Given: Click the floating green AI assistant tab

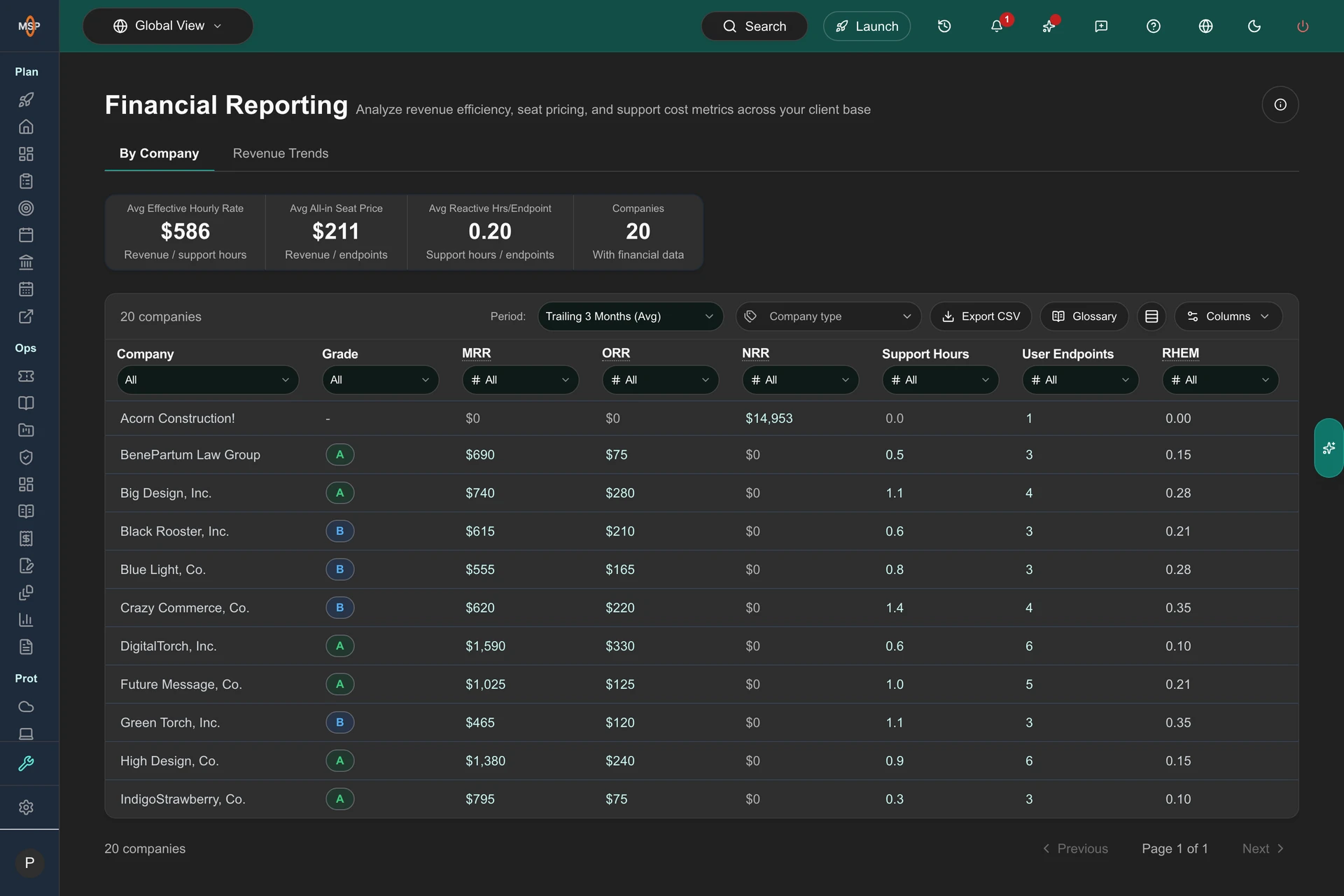Looking at the screenshot, I should (1329, 448).
